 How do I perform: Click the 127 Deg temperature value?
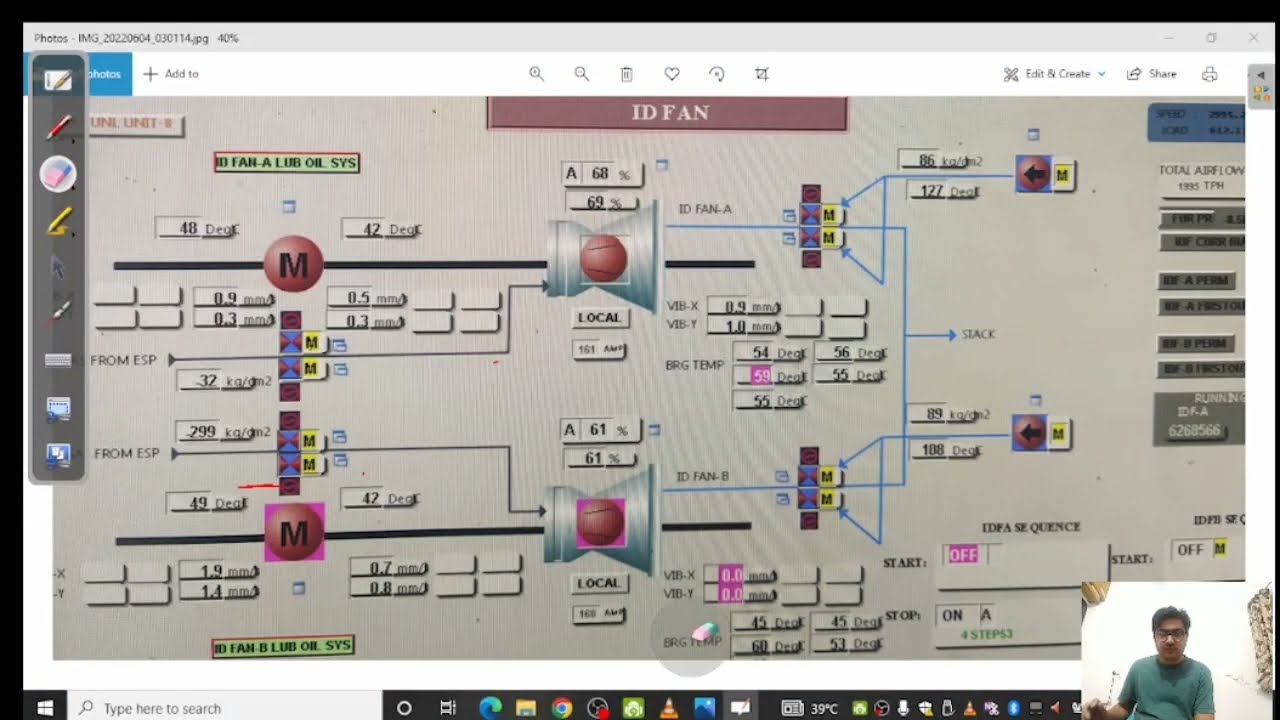click(943, 191)
